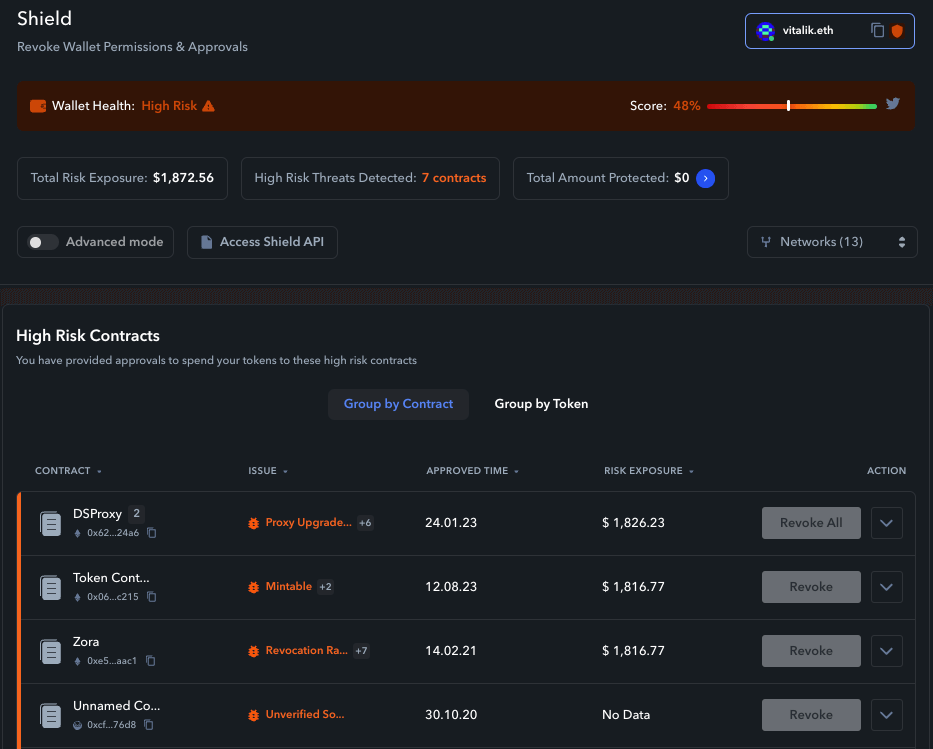933x749 pixels.
Task: Click the approved time 30.10.20
Action: [x=451, y=715]
